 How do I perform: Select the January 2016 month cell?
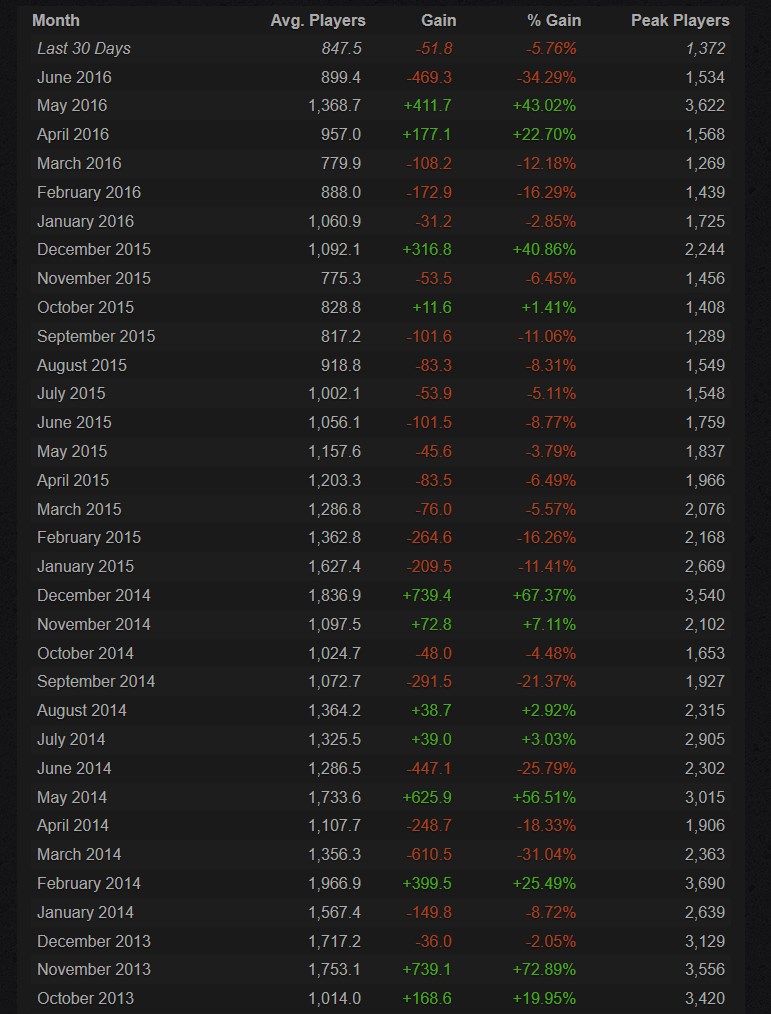(x=85, y=221)
